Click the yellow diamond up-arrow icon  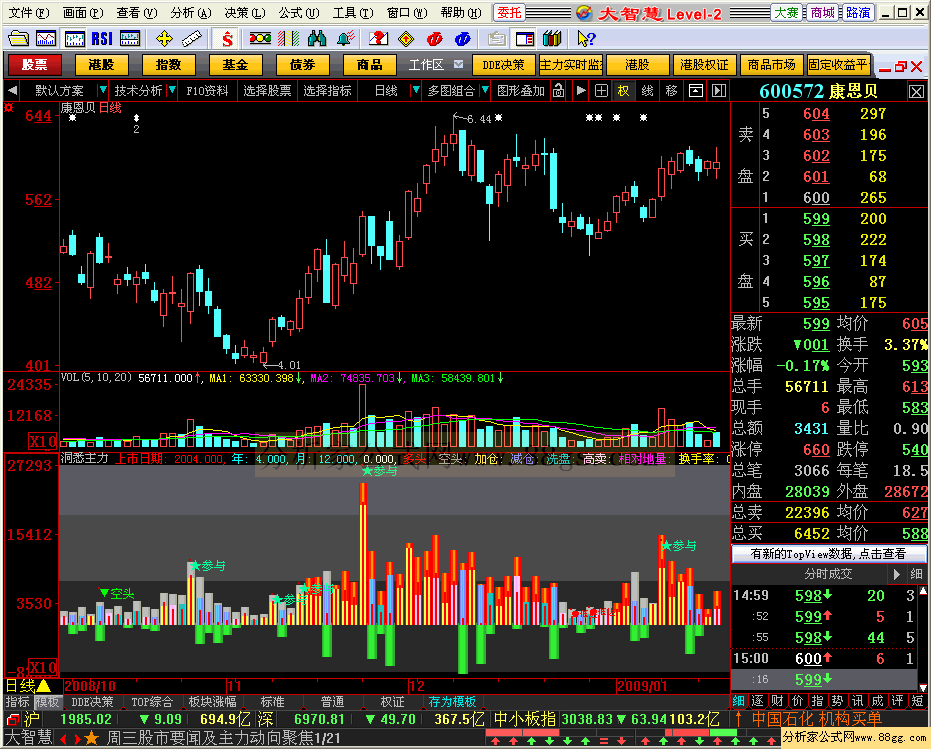pos(406,39)
